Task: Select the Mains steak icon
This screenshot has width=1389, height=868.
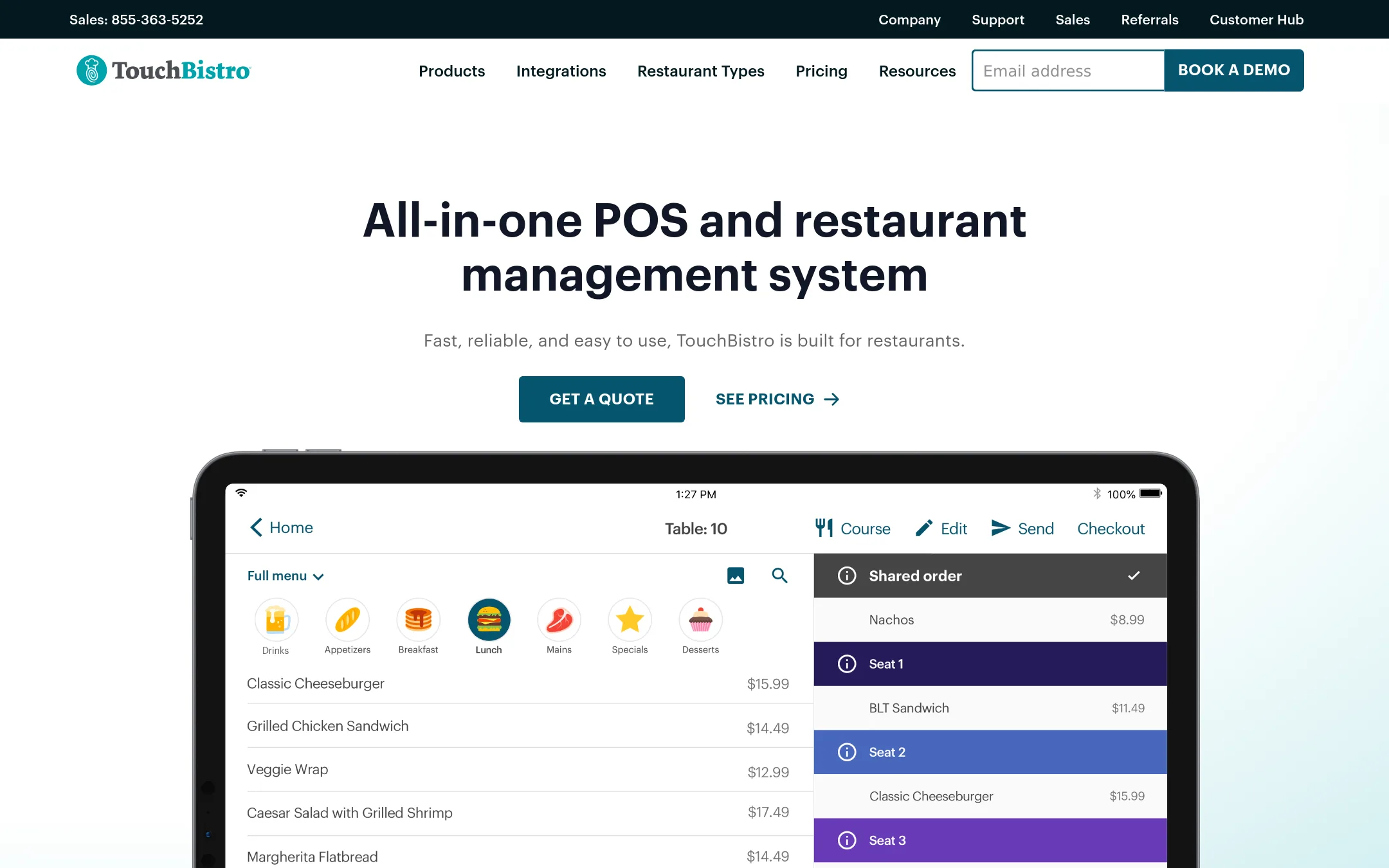Action: coord(559,620)
